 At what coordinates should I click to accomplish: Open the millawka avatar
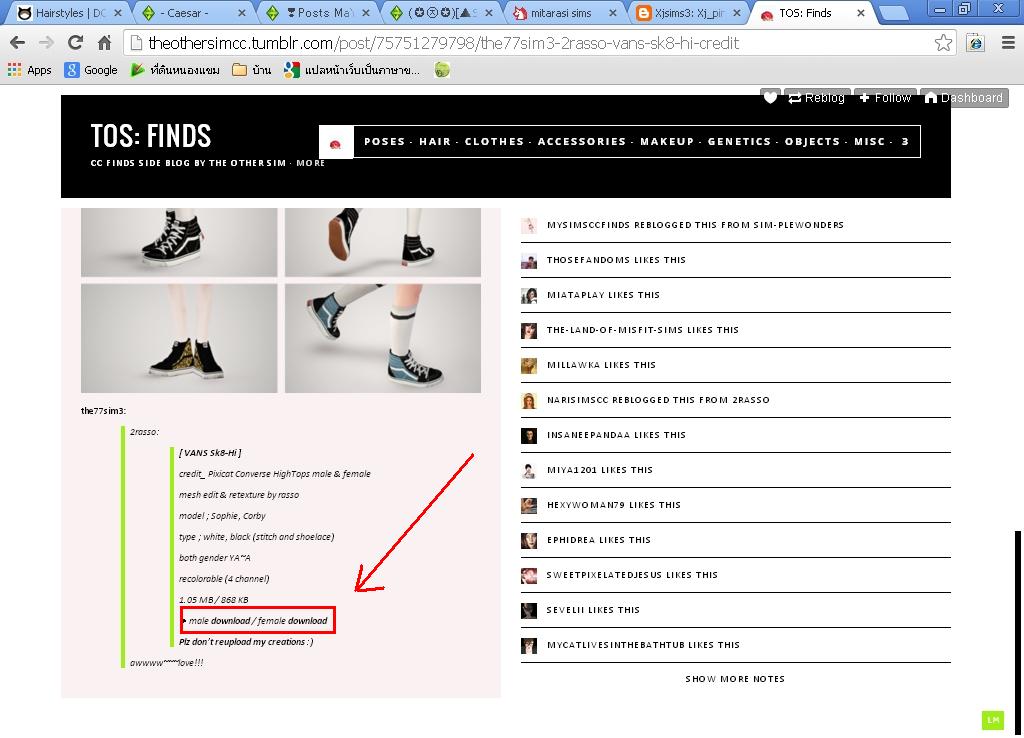tap(529, 365)
